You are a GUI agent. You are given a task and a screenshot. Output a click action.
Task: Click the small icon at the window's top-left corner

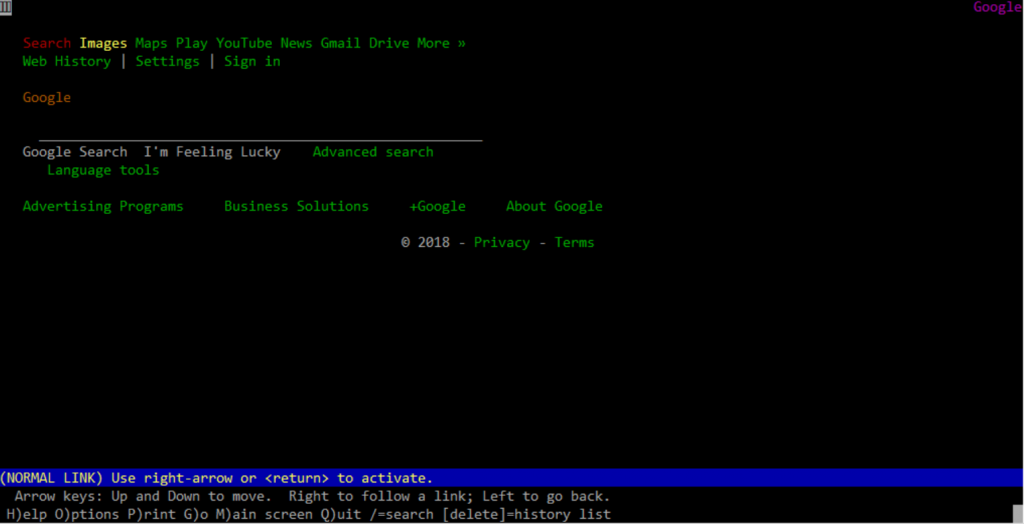[6, 7]
